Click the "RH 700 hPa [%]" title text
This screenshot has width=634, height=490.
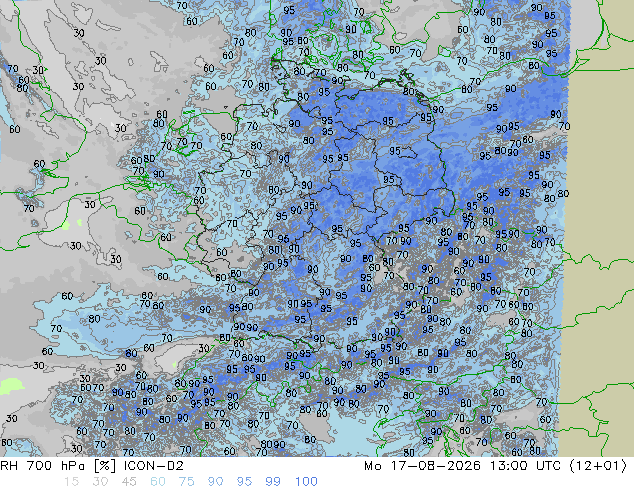tap(58, 466)
